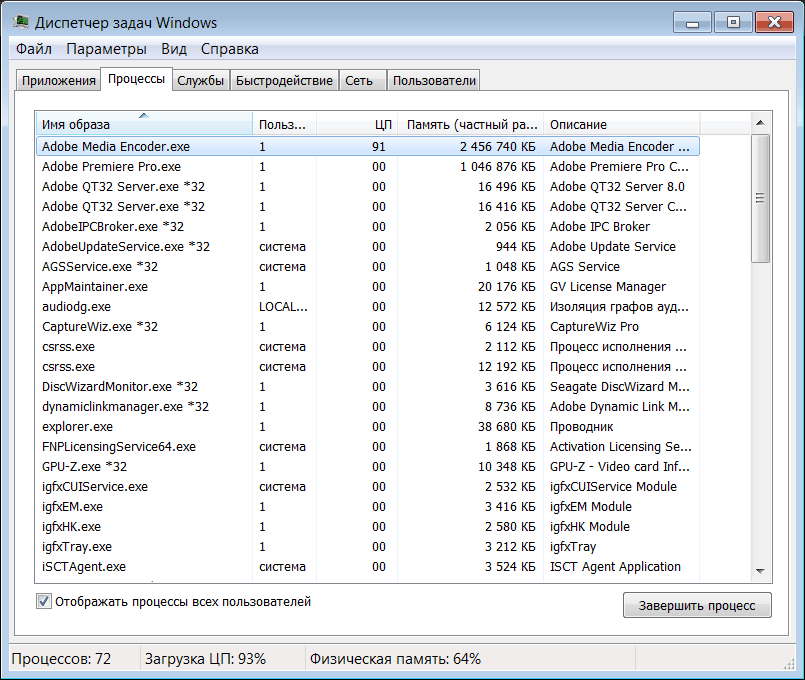Select the igfxHK.exe process
The image size is (805, 680).
368,527
